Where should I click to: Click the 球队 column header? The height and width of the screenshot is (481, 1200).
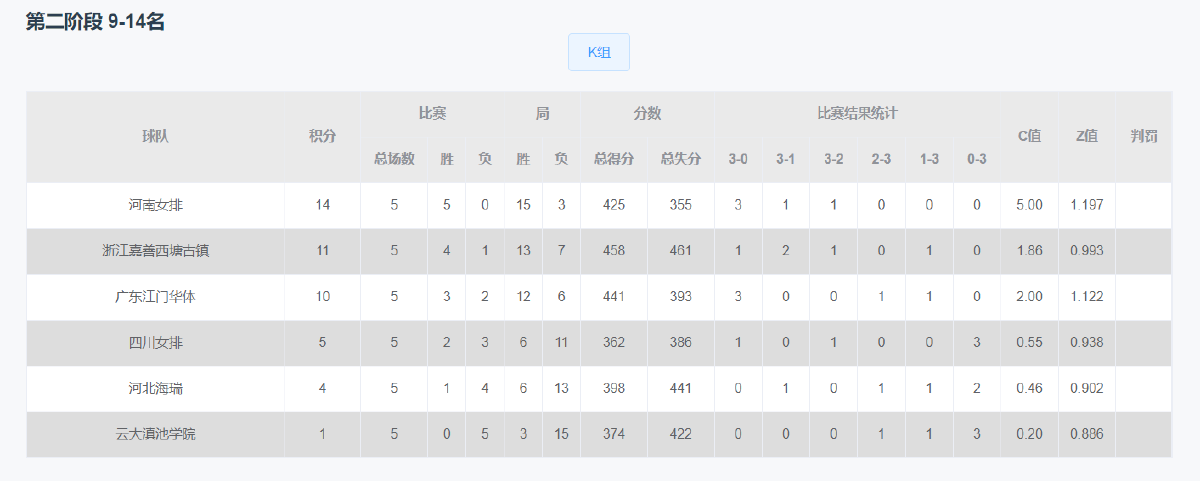coord(155,136)
